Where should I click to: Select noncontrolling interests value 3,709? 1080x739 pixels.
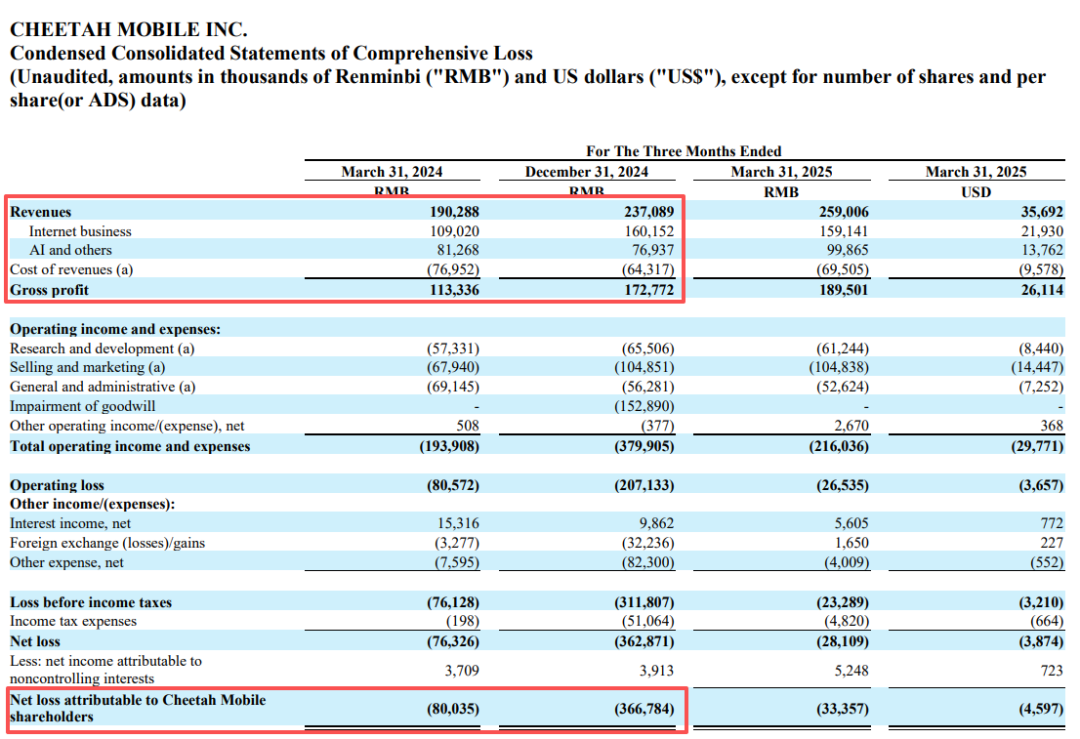coord(461,670)
